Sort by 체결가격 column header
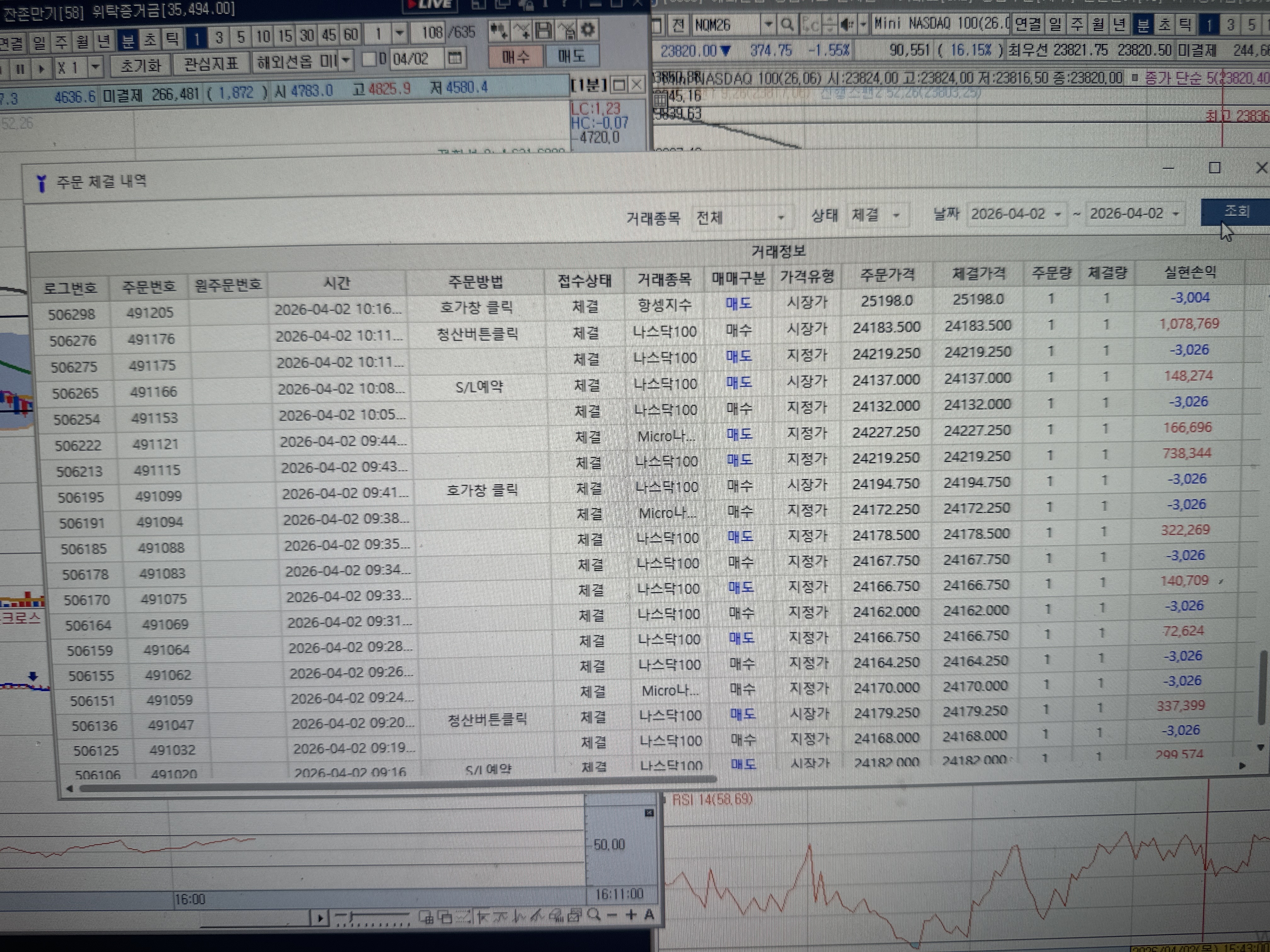Viewport: 1270px width, 952px height. (979, 274)
